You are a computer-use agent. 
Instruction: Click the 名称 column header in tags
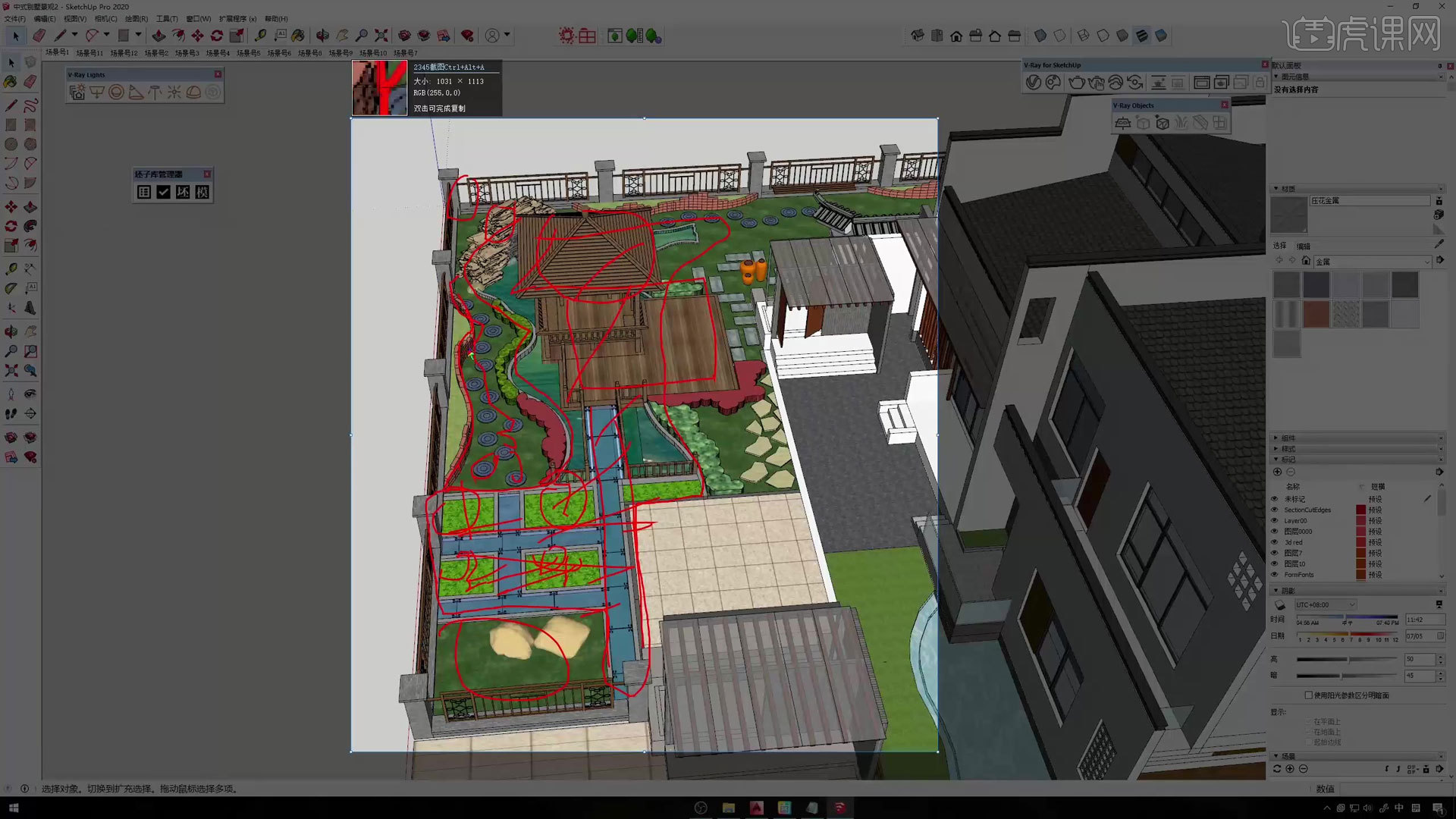tap(1293, 487)
